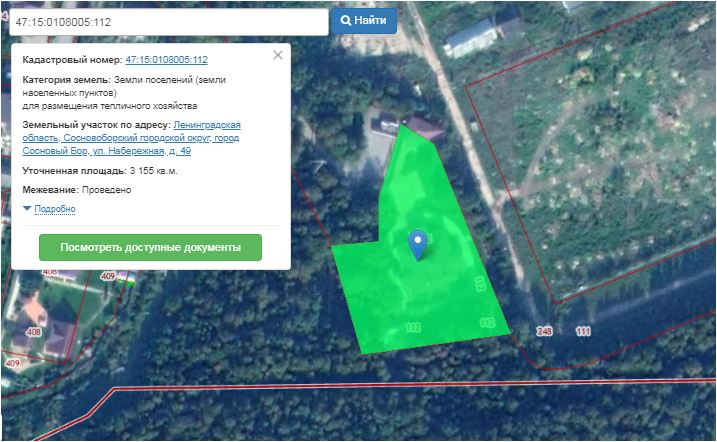This screenshot has width=717, height=442.
Task: Click the blue location pin on the parcel
Action: (419, 243)
